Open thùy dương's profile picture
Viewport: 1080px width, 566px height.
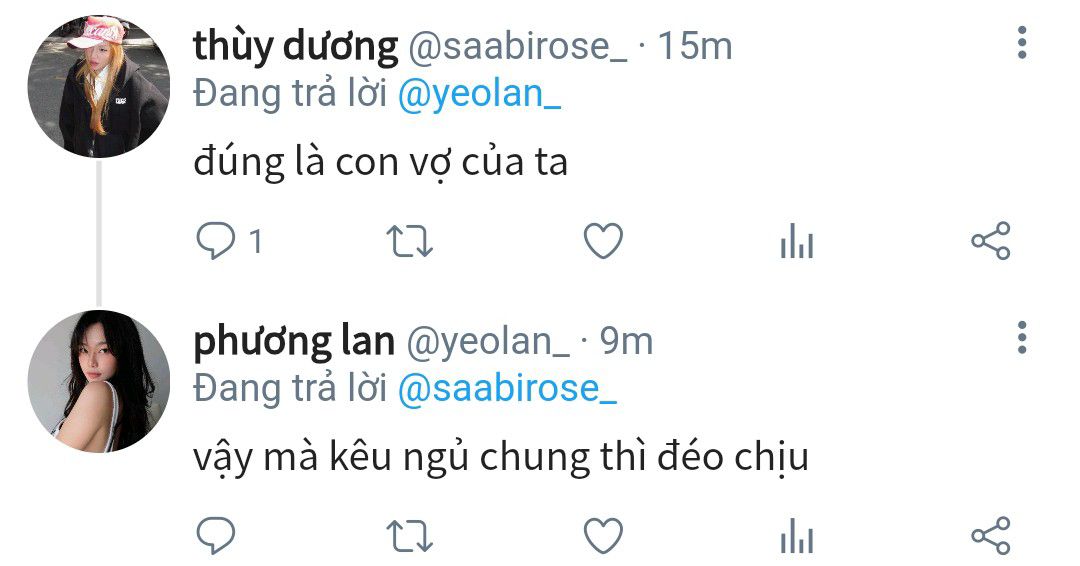[98, 87]
